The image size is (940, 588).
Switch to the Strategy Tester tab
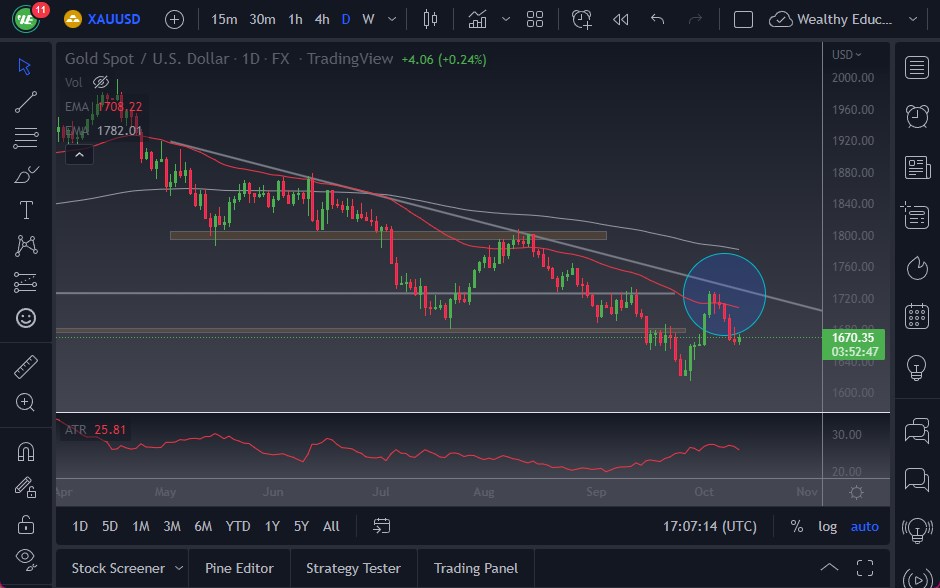(353, 568)
